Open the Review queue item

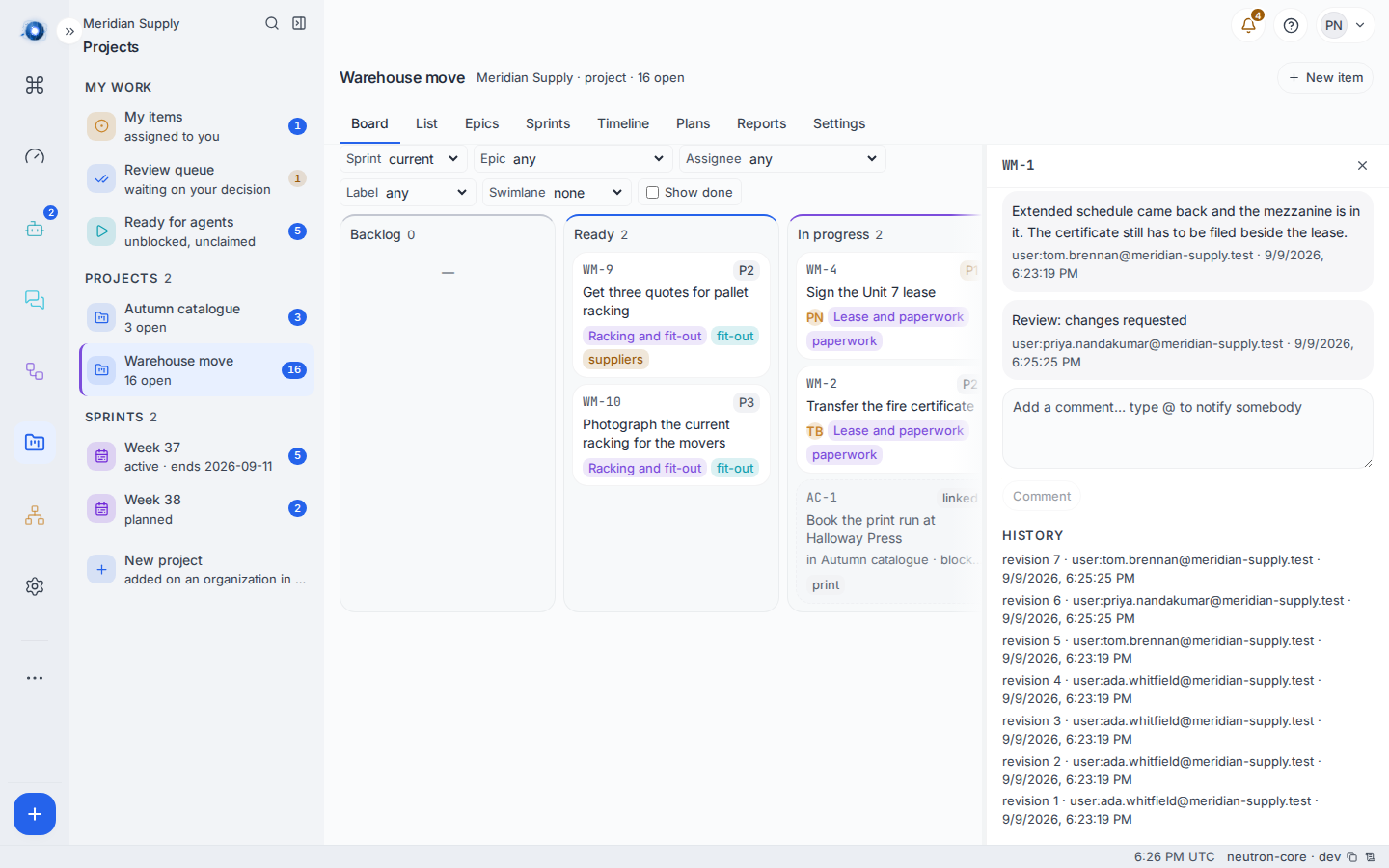click(197, 179)
